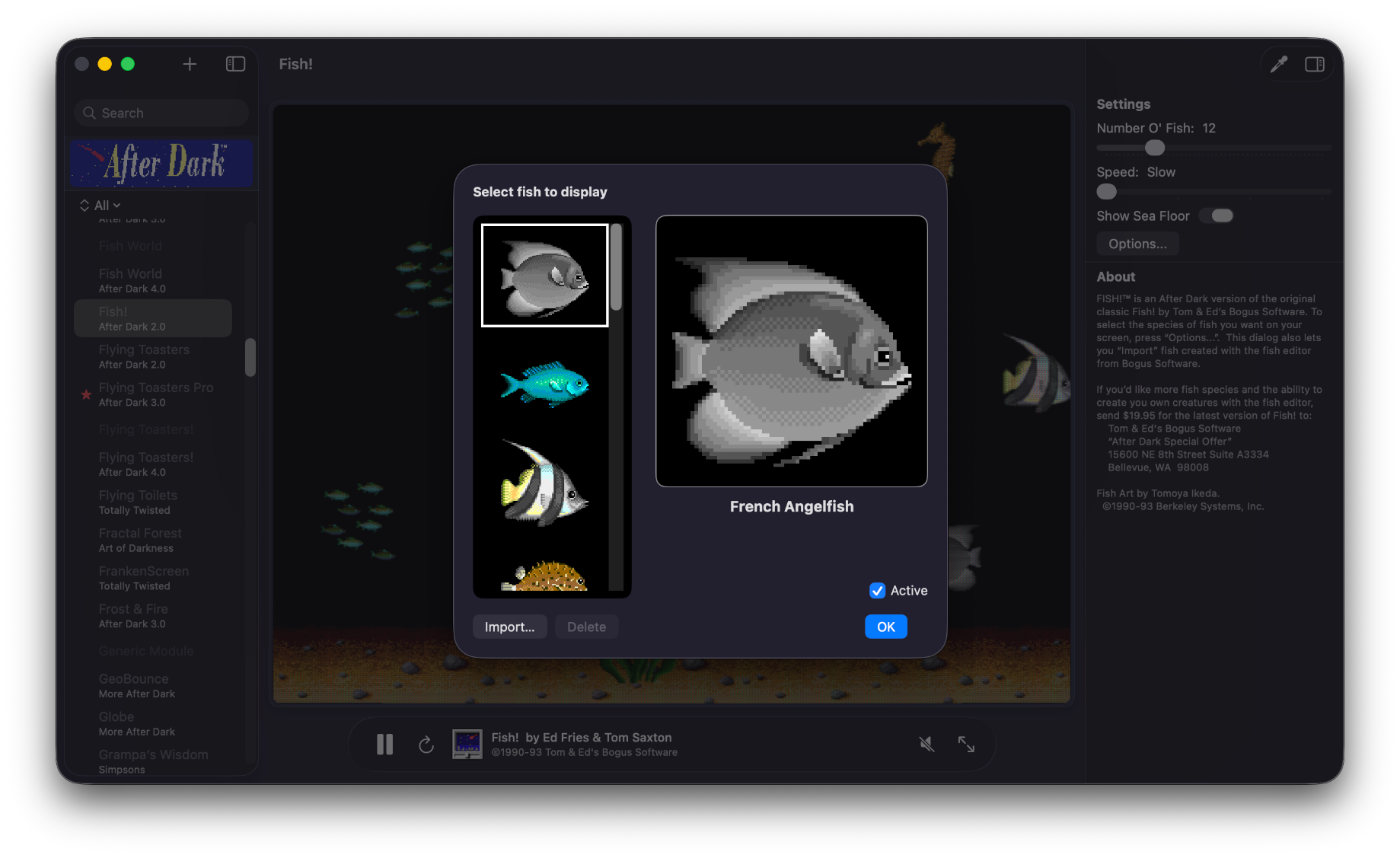The image size is (1400, 858).
Task: Click the French Angelfish name label
Action: point(792,506)
